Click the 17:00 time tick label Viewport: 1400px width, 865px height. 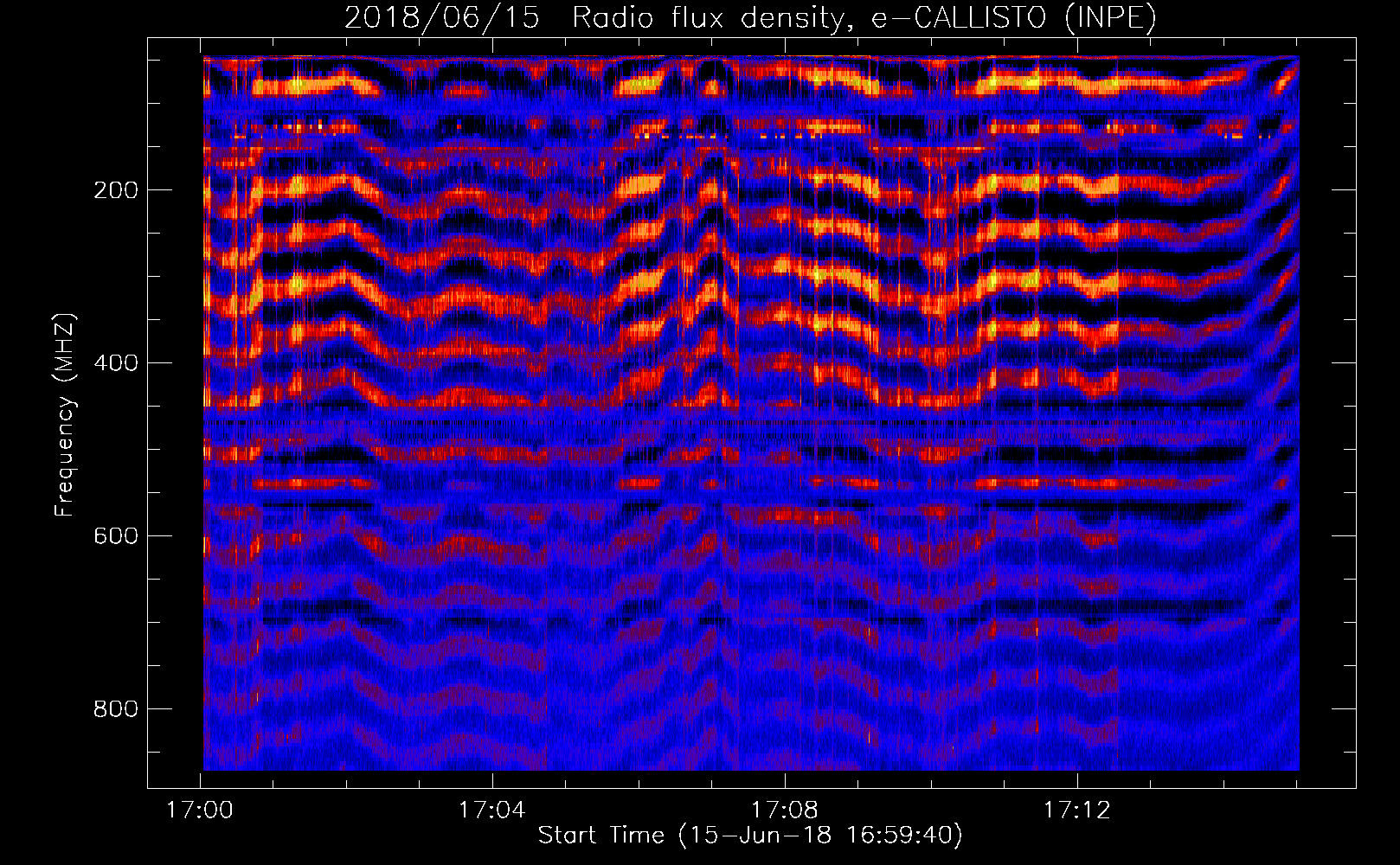(200, 811)
